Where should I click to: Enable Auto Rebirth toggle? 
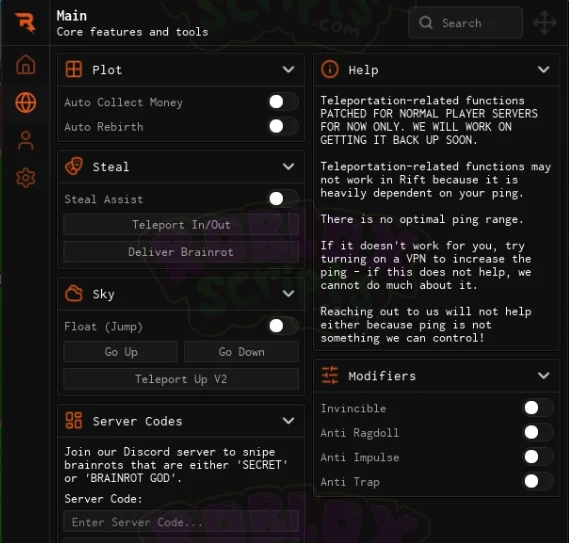[283, 126]
